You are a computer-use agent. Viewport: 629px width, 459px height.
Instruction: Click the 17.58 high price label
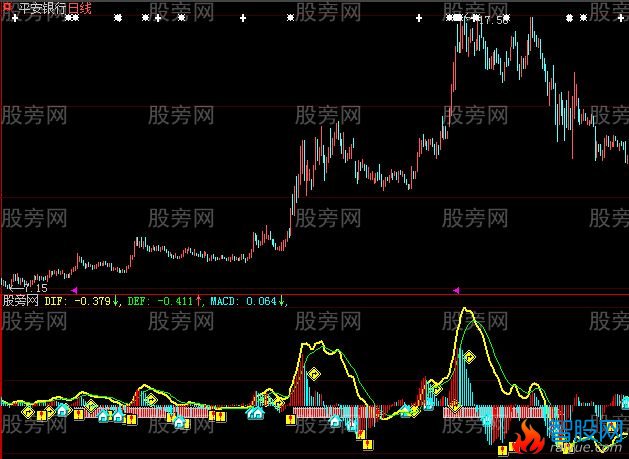coord(494,20)
